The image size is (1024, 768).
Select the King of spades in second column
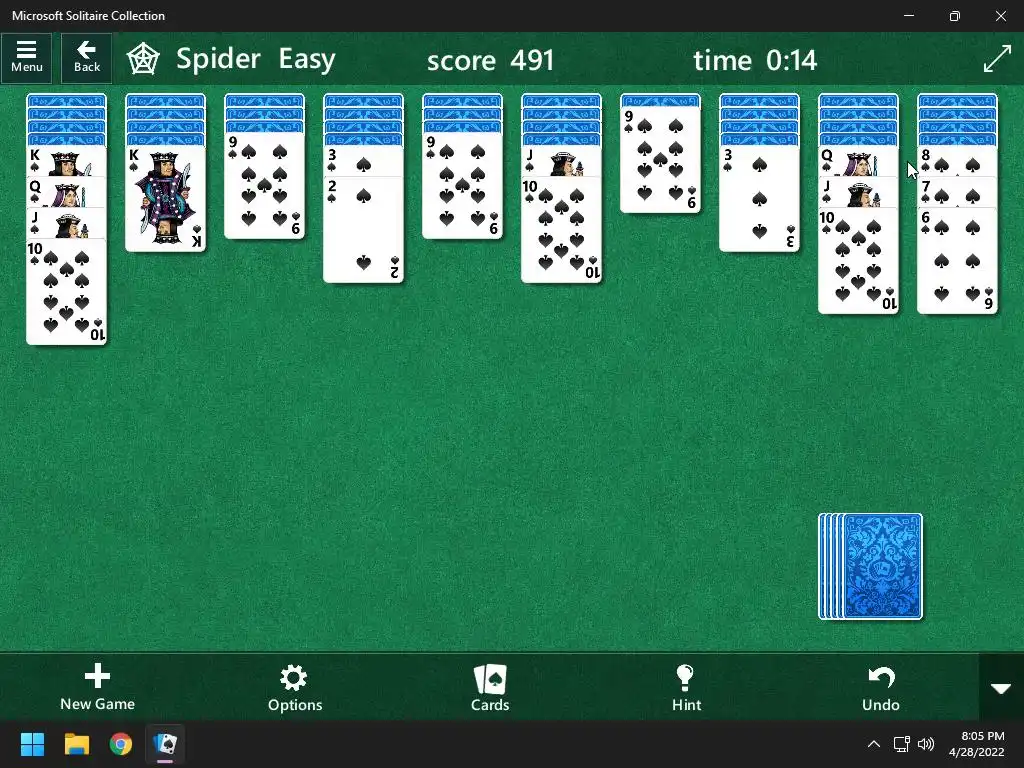click(165, 199)
